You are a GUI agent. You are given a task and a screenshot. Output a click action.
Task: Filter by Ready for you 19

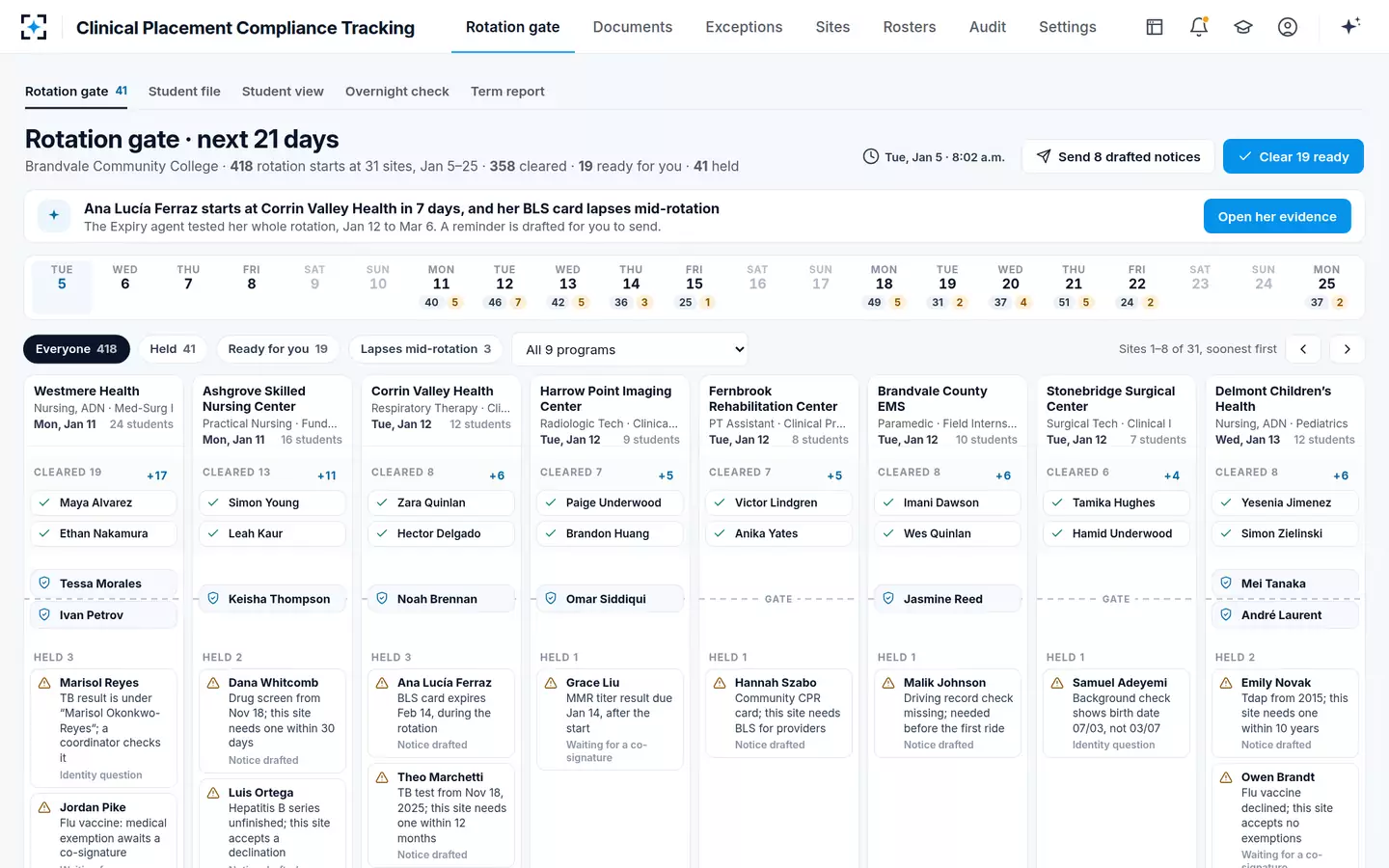click(278, 349)
